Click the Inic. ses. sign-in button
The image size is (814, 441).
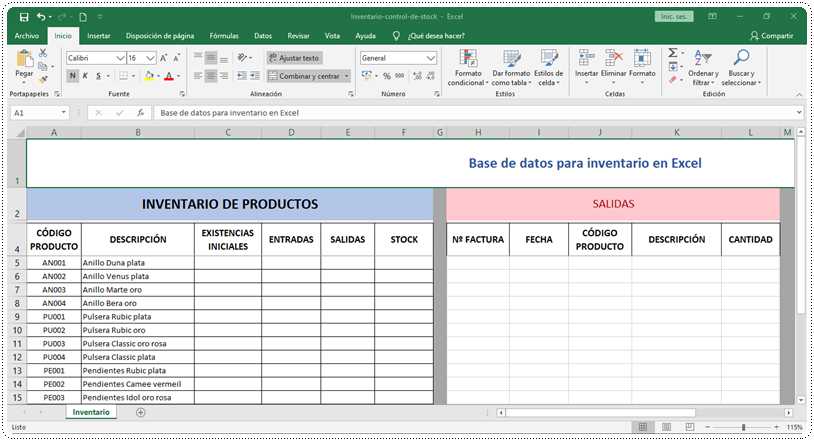click(675, 17)
